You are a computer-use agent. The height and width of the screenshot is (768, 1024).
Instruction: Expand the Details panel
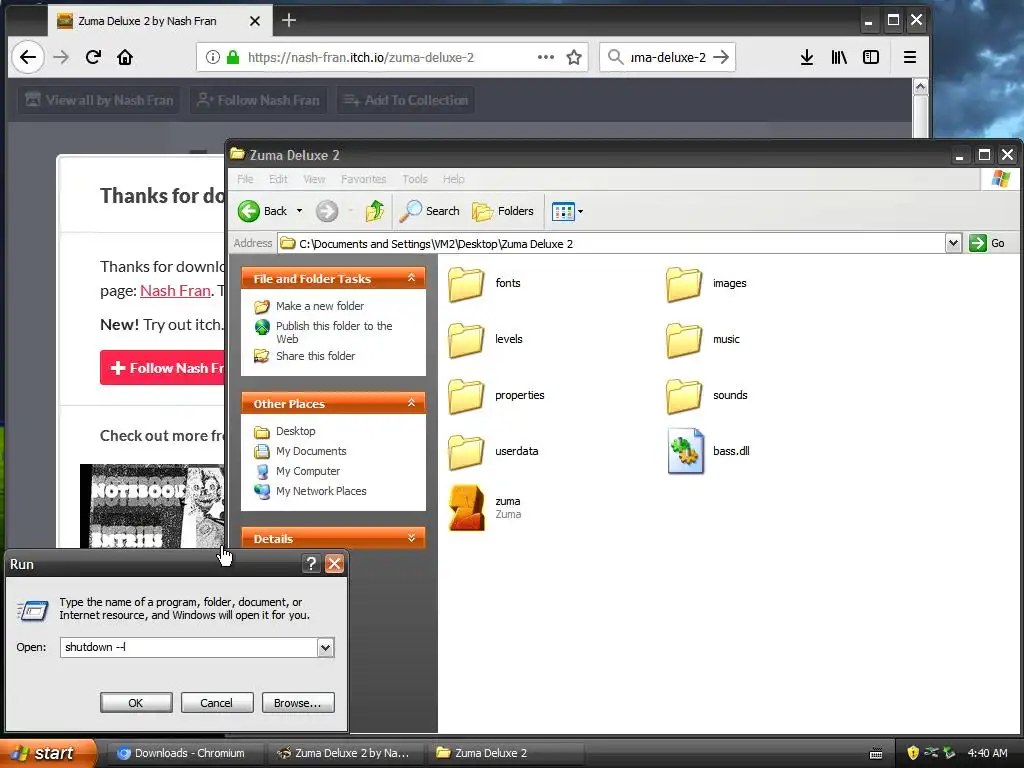(411, 538)
